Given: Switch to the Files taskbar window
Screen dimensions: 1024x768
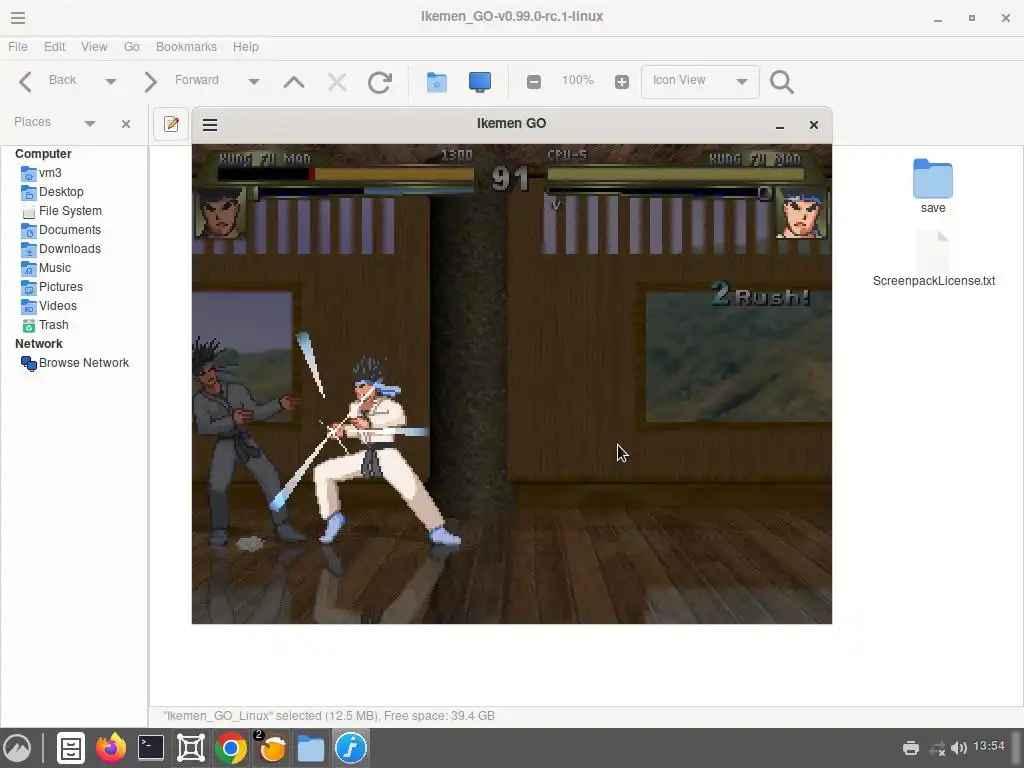Looking at the screenshot, I should click(x=311, y=748).
